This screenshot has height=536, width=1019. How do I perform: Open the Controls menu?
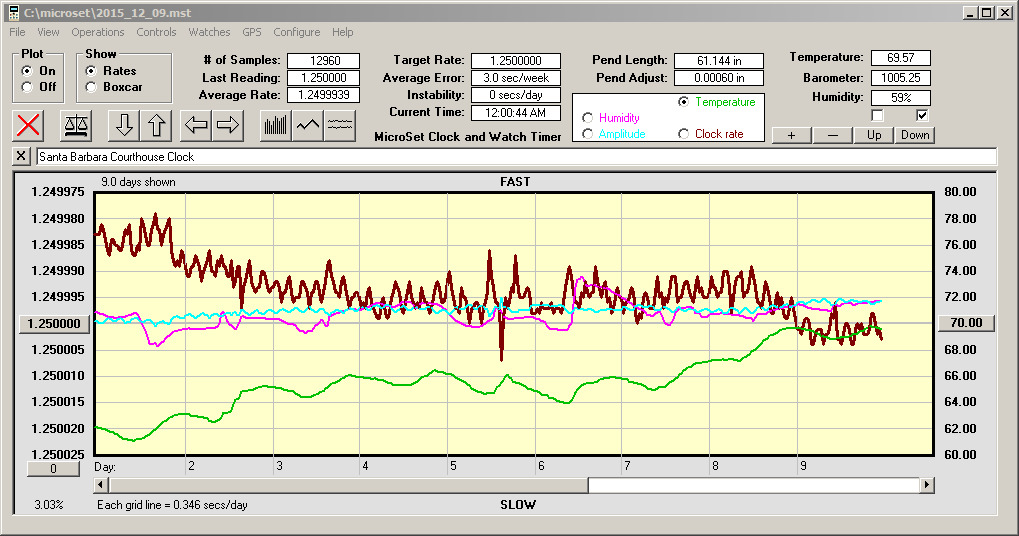(156, 32)
